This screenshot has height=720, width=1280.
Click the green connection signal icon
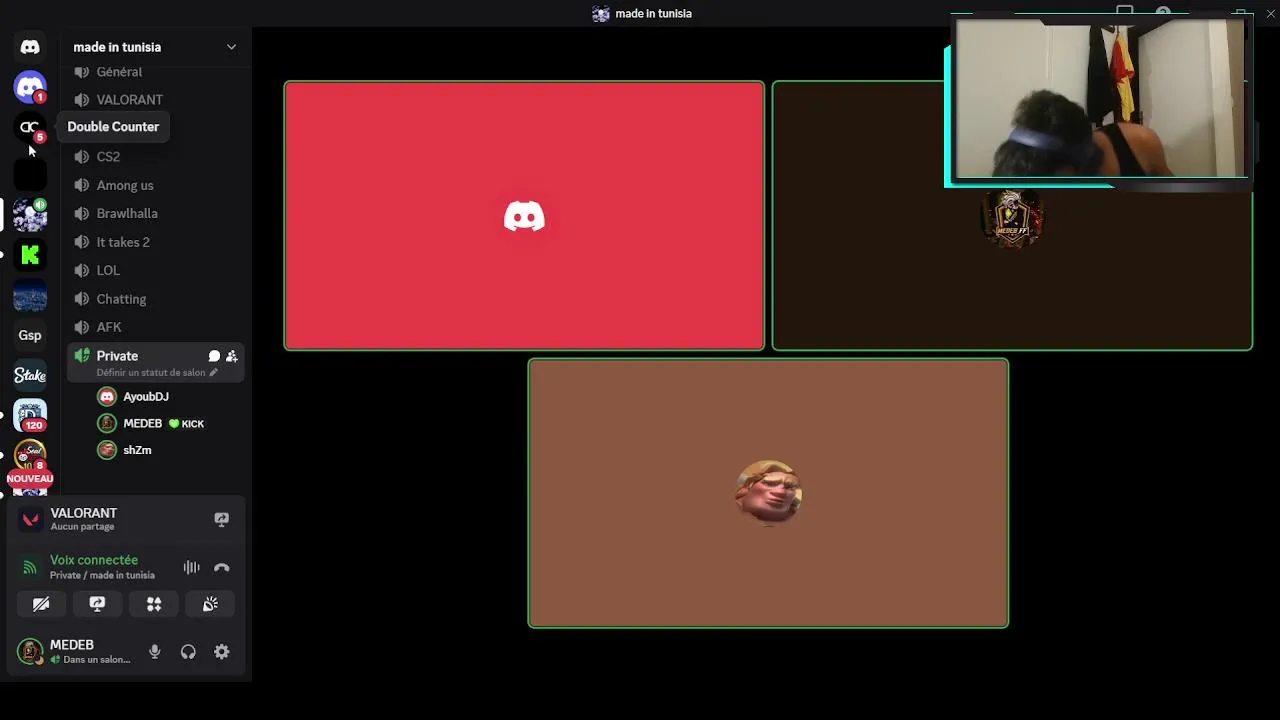(x=30, y=568)
